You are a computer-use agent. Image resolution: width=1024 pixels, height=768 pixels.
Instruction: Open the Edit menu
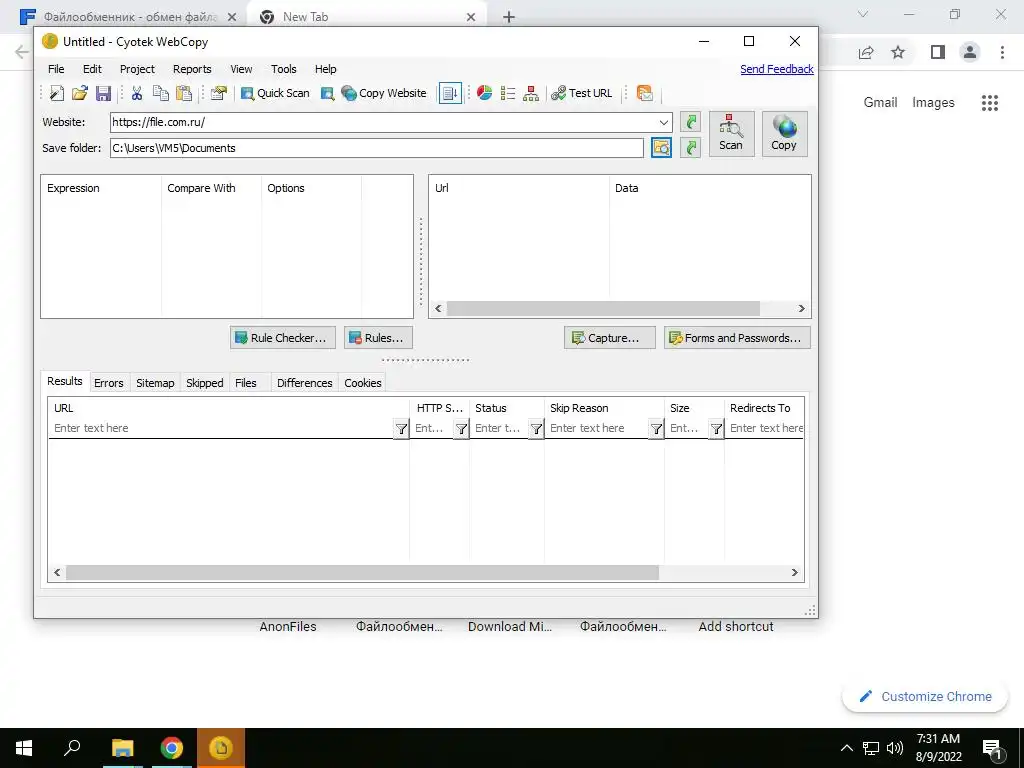click(92, 69)
